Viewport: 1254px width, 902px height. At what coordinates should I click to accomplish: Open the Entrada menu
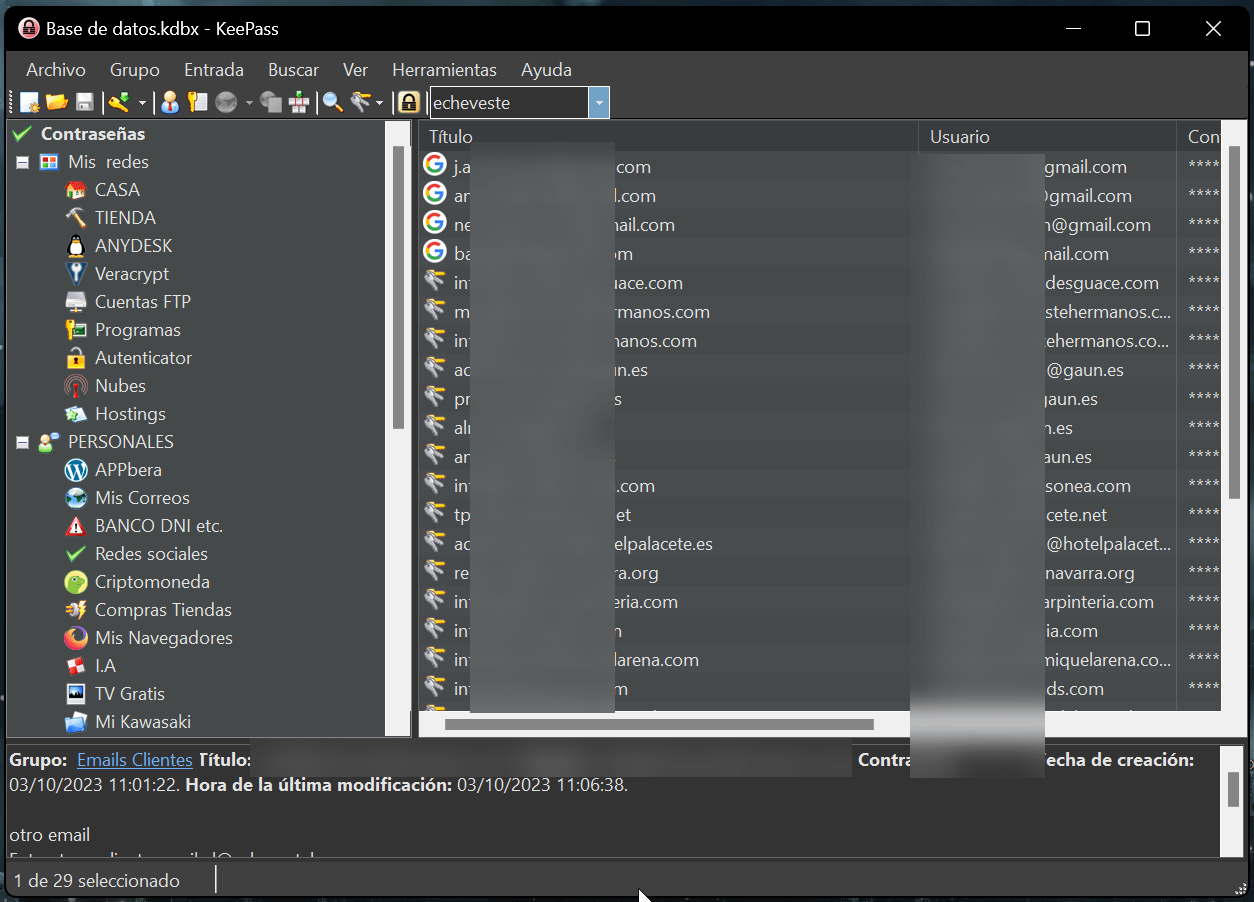point(214,70)
